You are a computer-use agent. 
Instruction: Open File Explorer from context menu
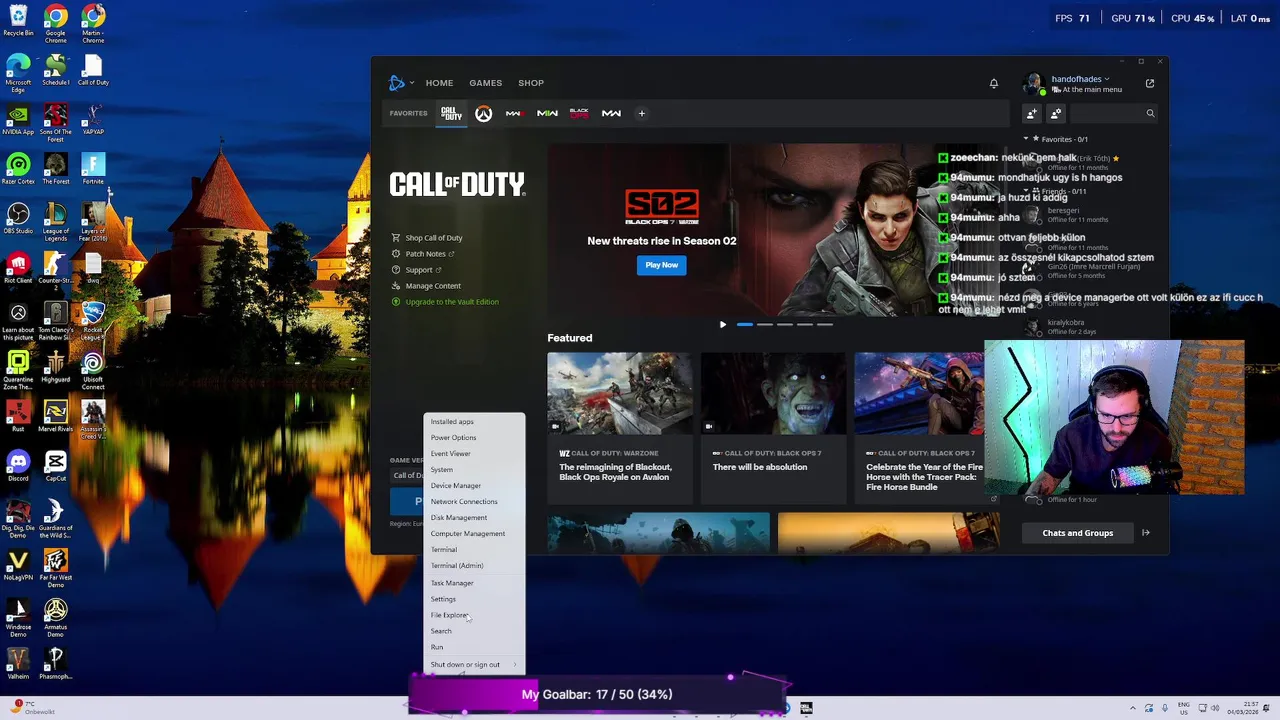click(474, 615)
